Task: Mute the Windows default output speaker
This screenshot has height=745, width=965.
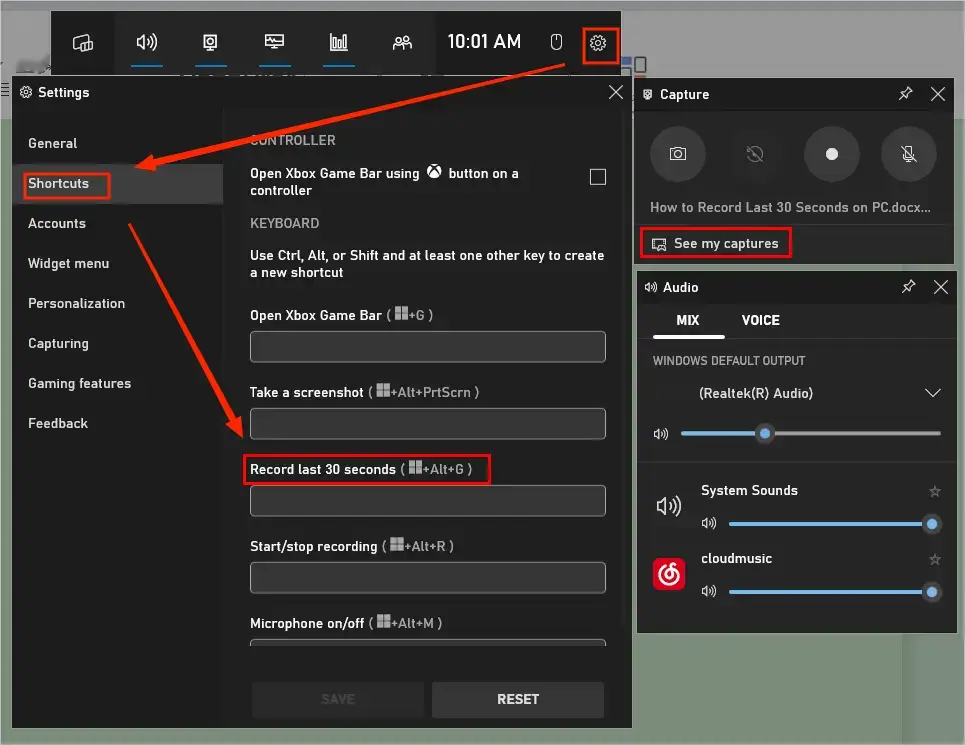Action: pos(661,434)
